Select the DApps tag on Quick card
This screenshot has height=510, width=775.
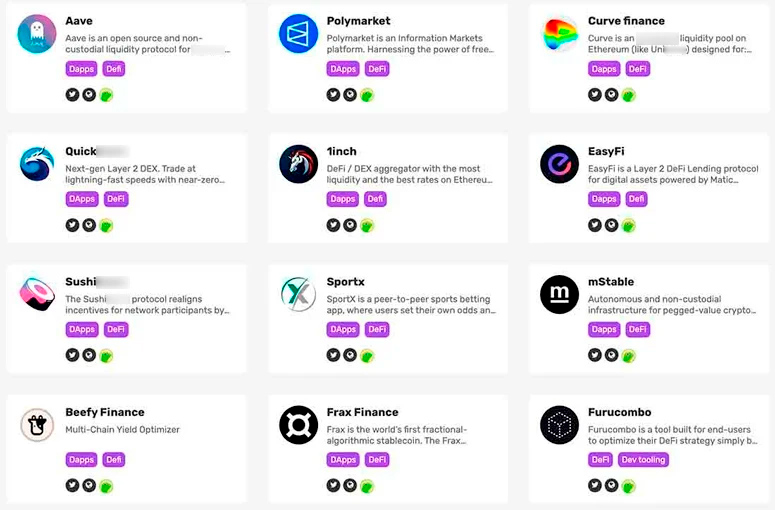coord(82,199)
